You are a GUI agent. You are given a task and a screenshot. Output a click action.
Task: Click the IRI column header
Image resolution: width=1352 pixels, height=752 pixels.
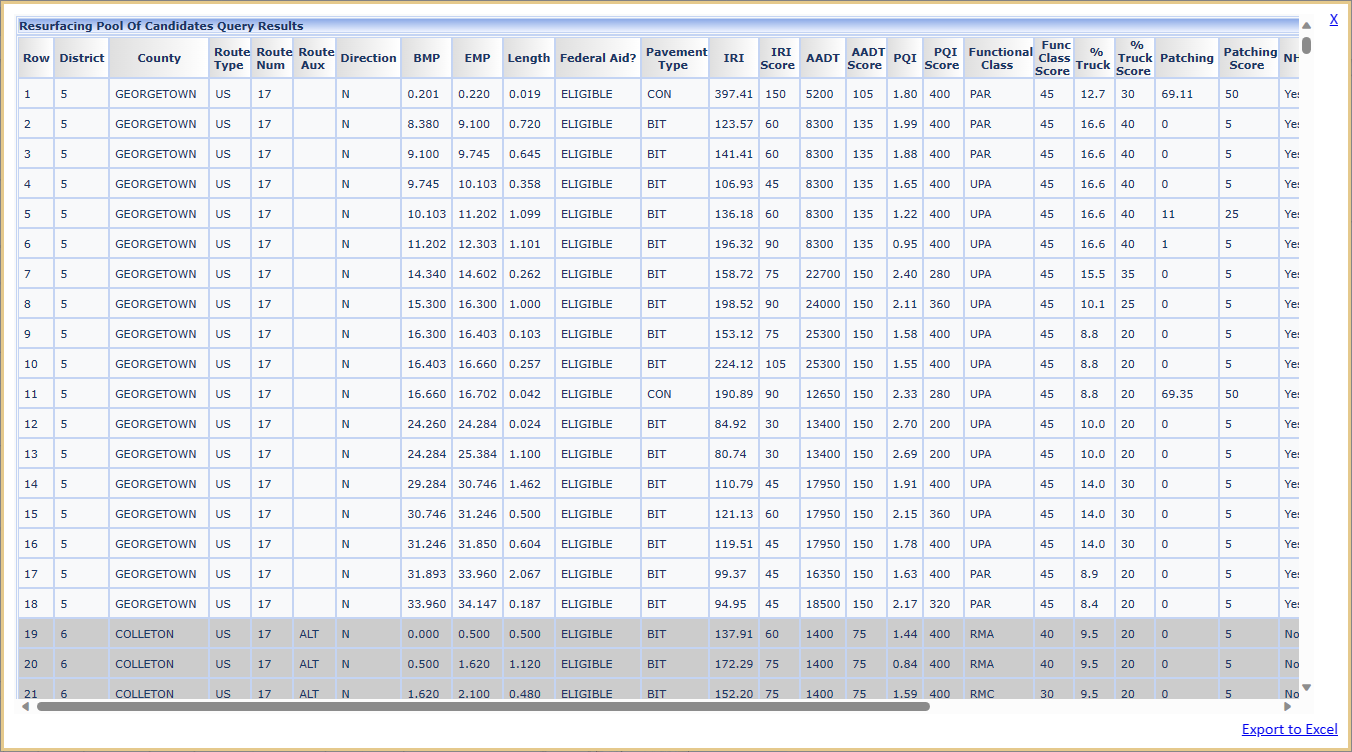click(734, 58)
